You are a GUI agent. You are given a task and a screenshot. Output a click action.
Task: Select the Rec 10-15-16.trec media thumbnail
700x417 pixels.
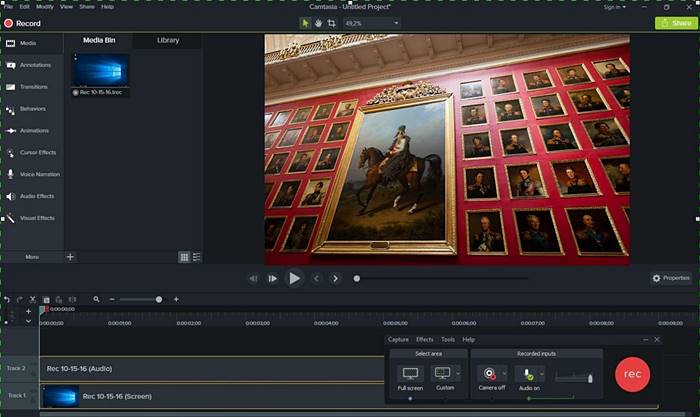coord(100,73)
